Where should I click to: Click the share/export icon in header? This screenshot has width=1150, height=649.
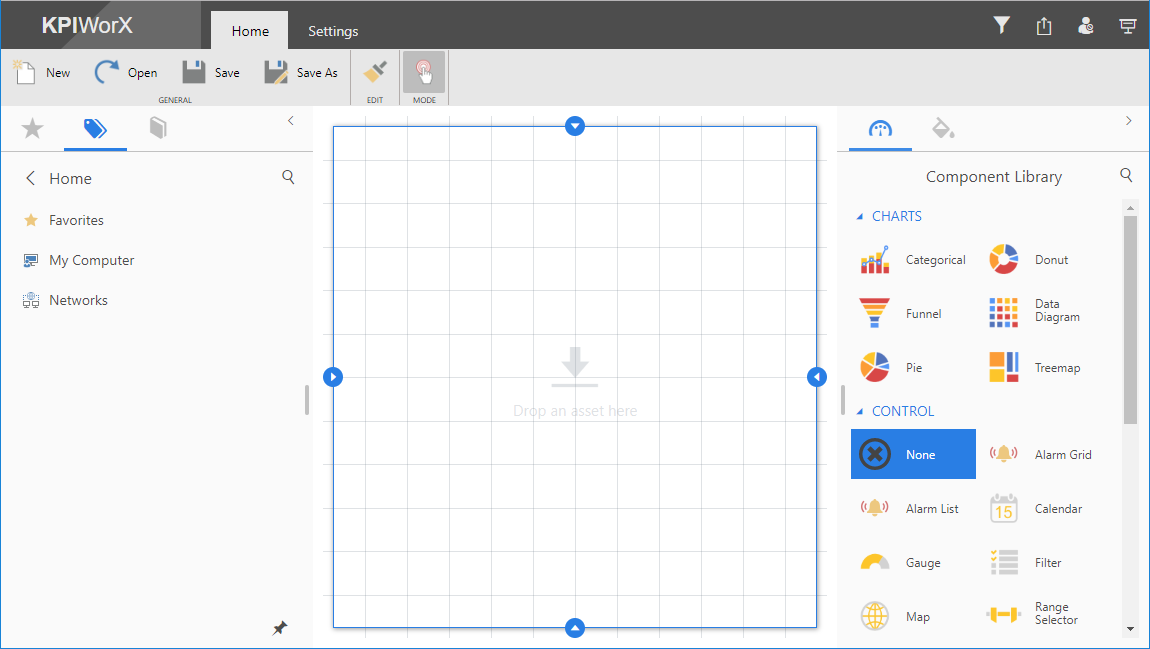coord(1044,27)
